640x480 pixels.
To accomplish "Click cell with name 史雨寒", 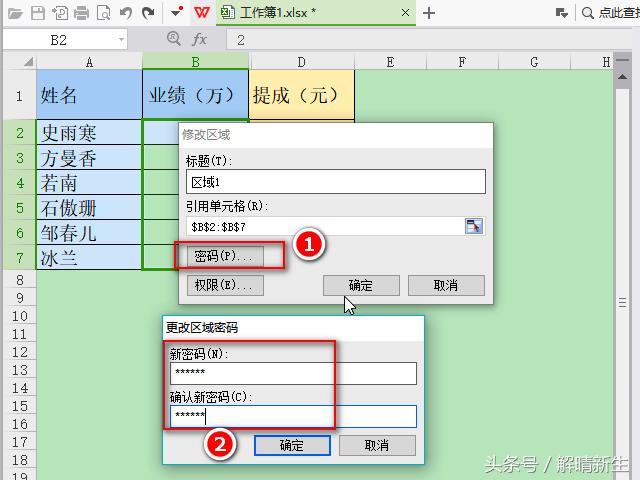I will point(89,133).
